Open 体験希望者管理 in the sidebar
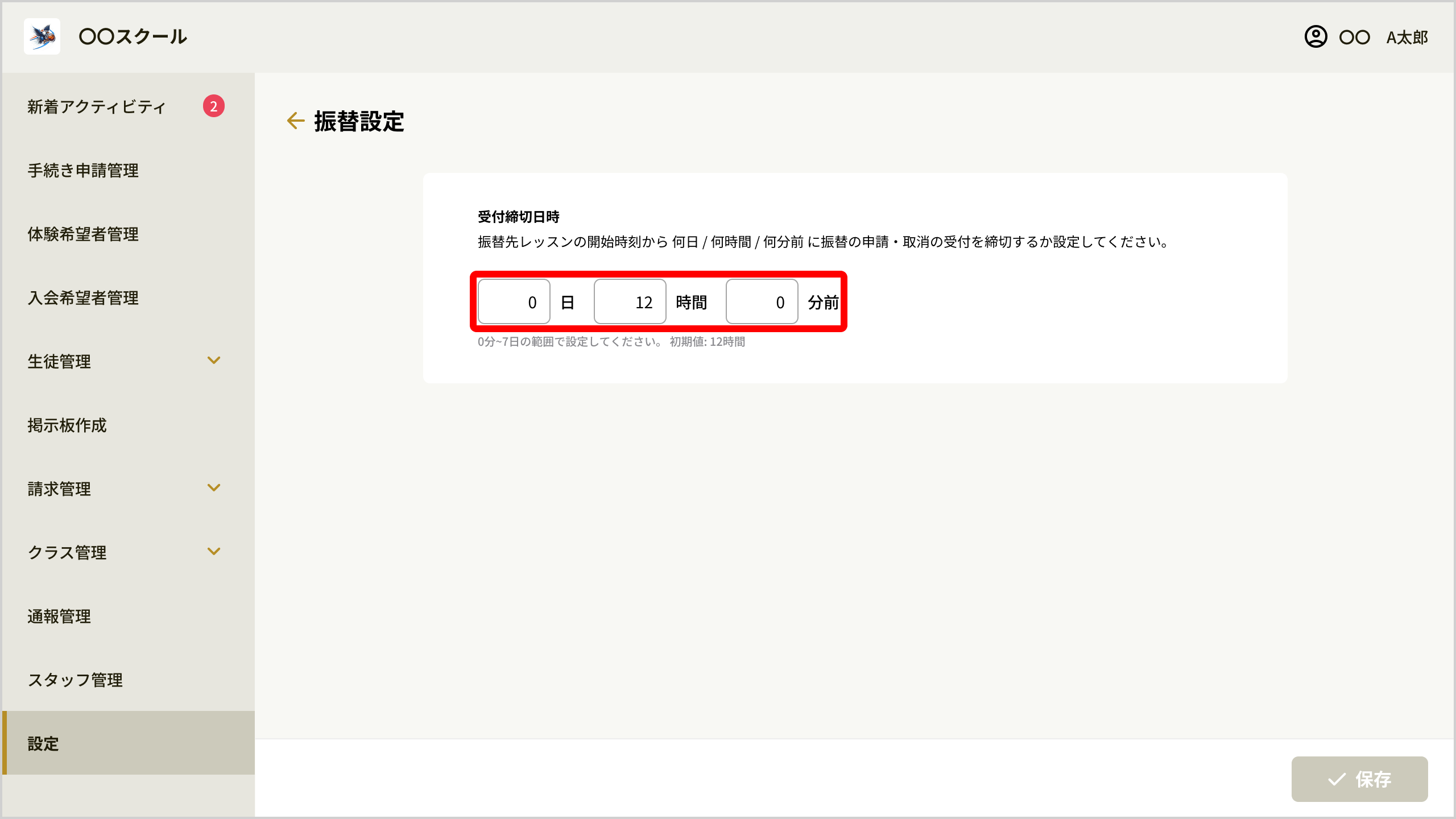Viewport: 1456px width, 819px height. pos(129,234)
